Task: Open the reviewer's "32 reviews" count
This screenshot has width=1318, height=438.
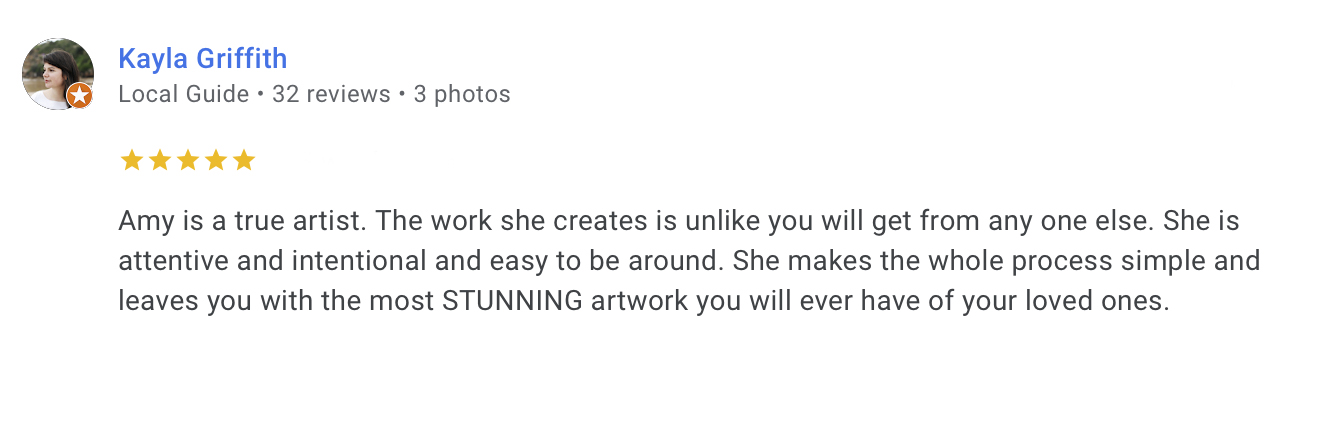Action: 331,95
